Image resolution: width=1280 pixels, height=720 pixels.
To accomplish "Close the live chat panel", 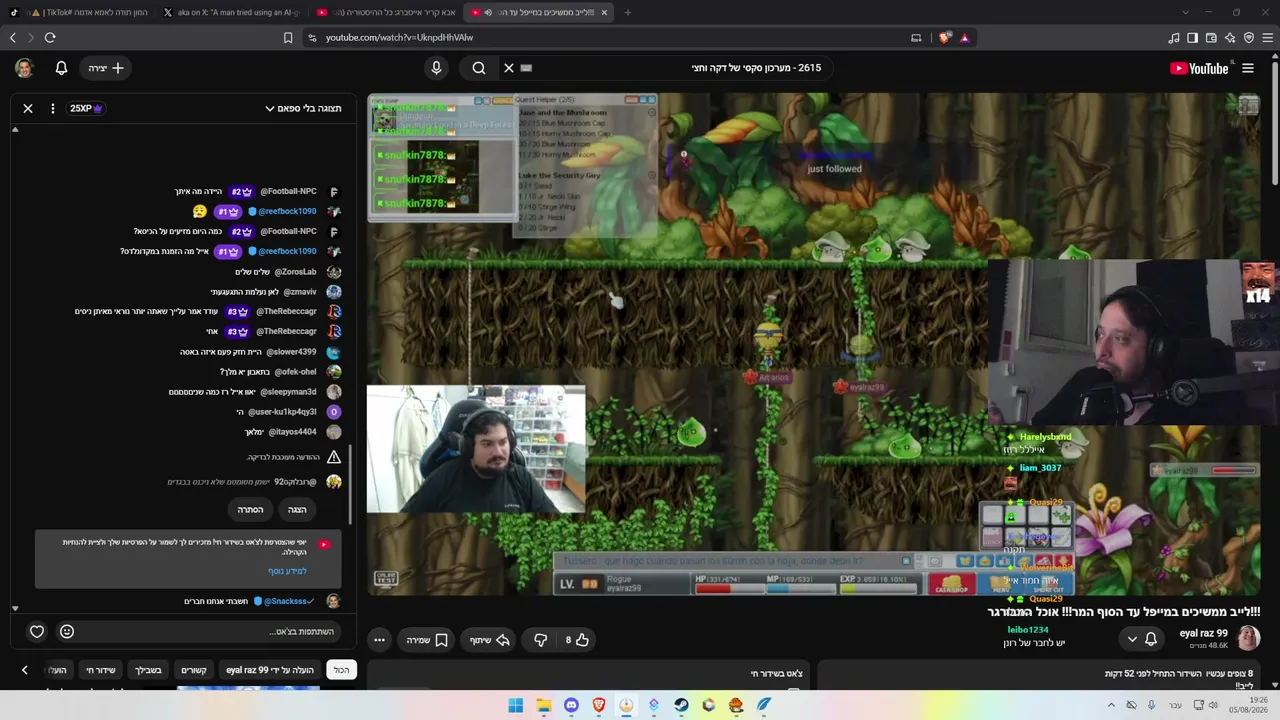I will [x=28, y=108].
